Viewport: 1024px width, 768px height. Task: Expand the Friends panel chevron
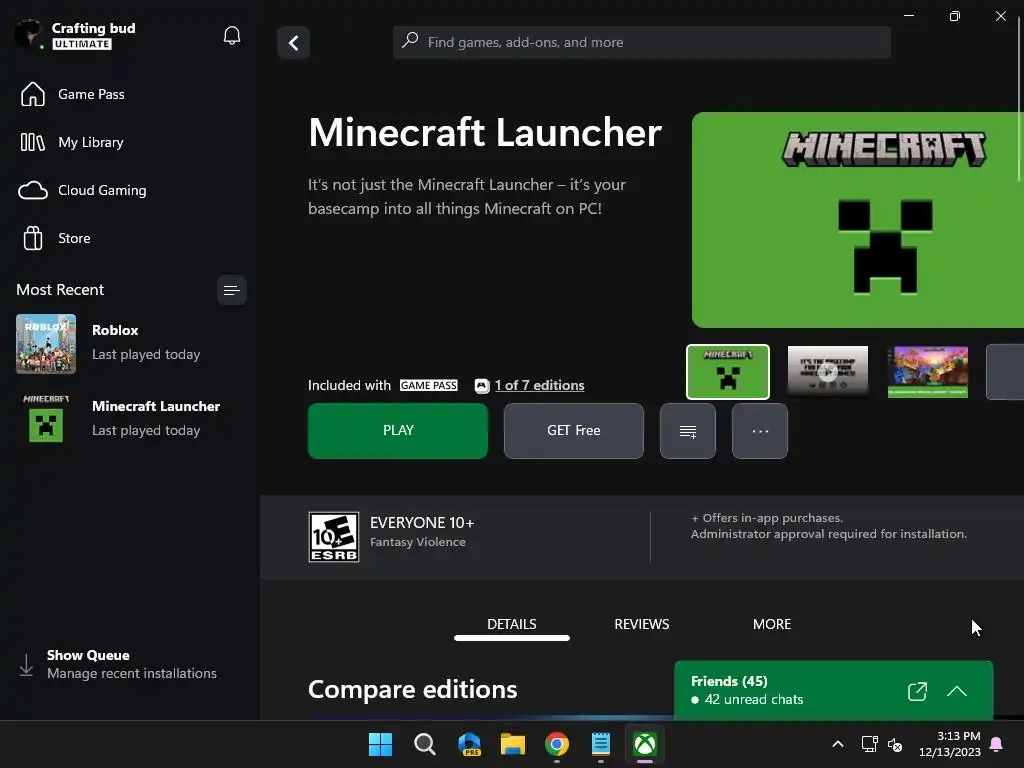click(957, 691)
